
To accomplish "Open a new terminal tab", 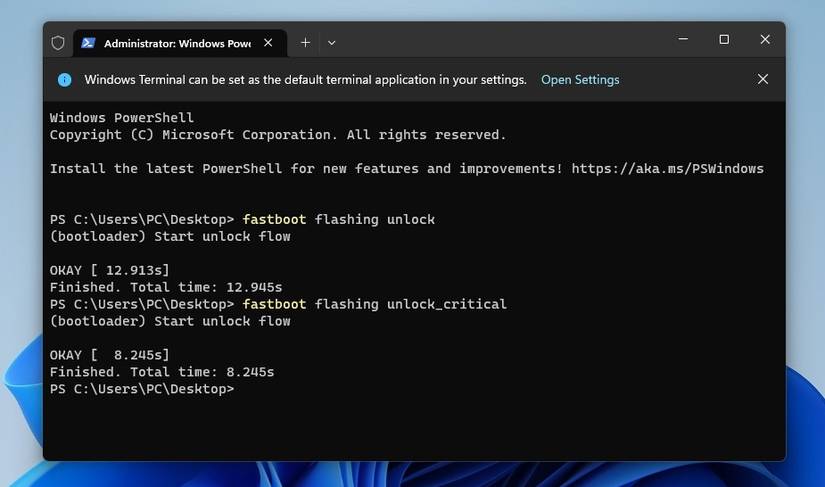I will coord(305,43).
